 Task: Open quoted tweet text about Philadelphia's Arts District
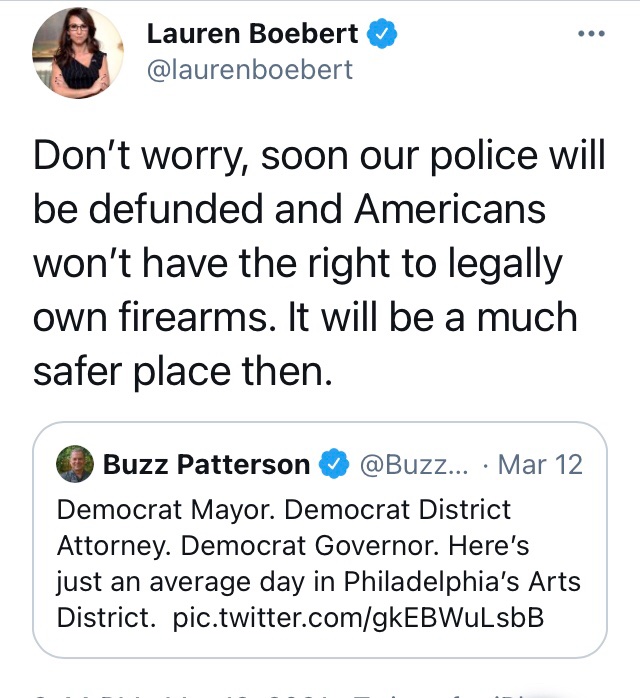319,564
